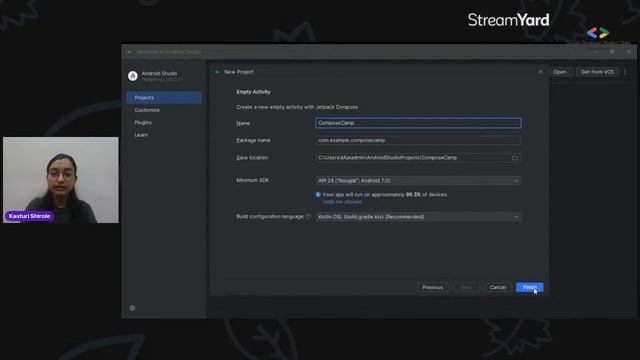The height and width of the screenshot is (360, 640).
Task: Click the info icon beside device percentage
Action: tap(318, 195)
